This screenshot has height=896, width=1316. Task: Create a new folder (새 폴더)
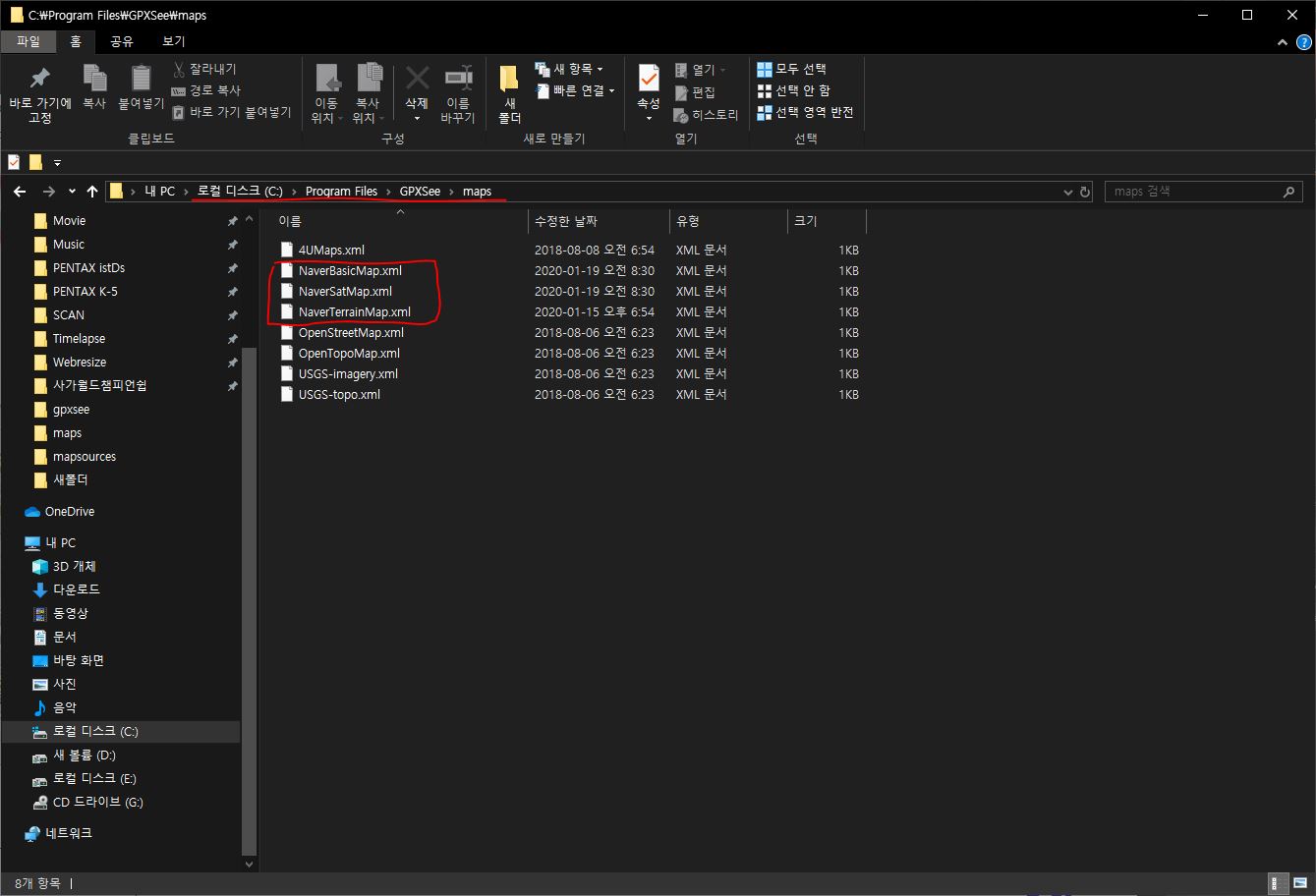(509, 94)
